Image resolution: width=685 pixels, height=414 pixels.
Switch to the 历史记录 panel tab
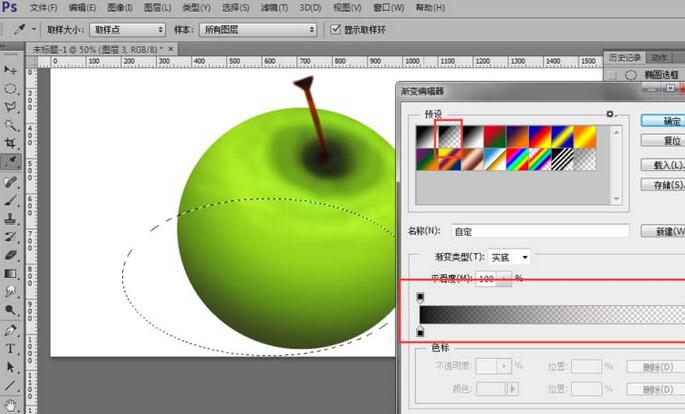[x=624, y=57]
